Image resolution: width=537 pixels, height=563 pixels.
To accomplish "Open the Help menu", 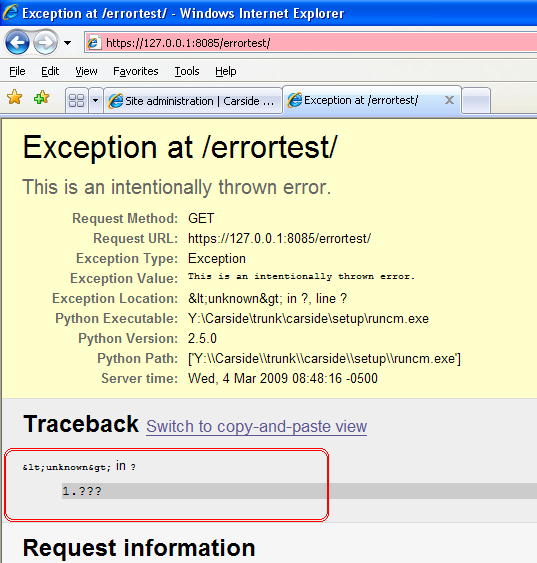I will click(225, 71).
